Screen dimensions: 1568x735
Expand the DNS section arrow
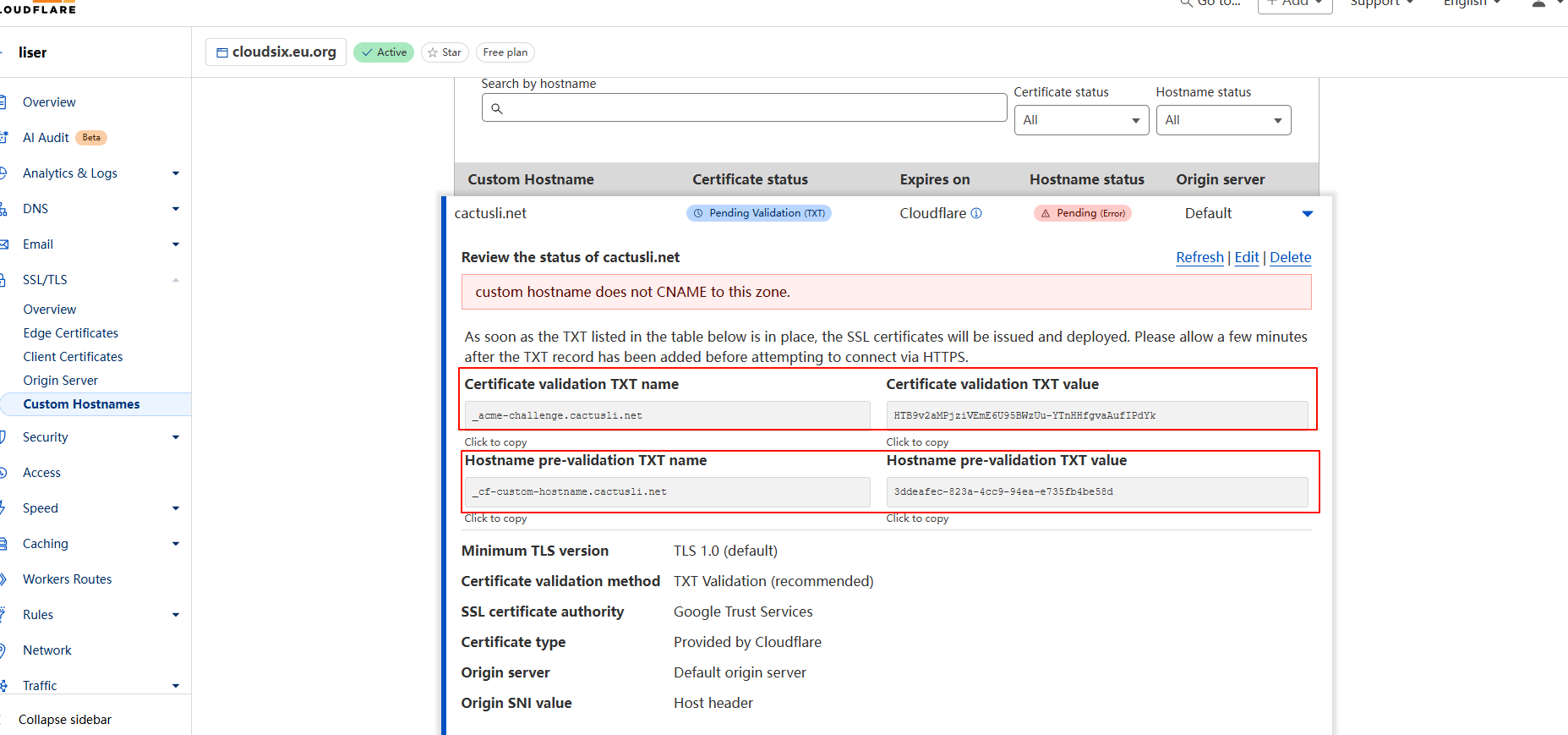tap(176, 209)
